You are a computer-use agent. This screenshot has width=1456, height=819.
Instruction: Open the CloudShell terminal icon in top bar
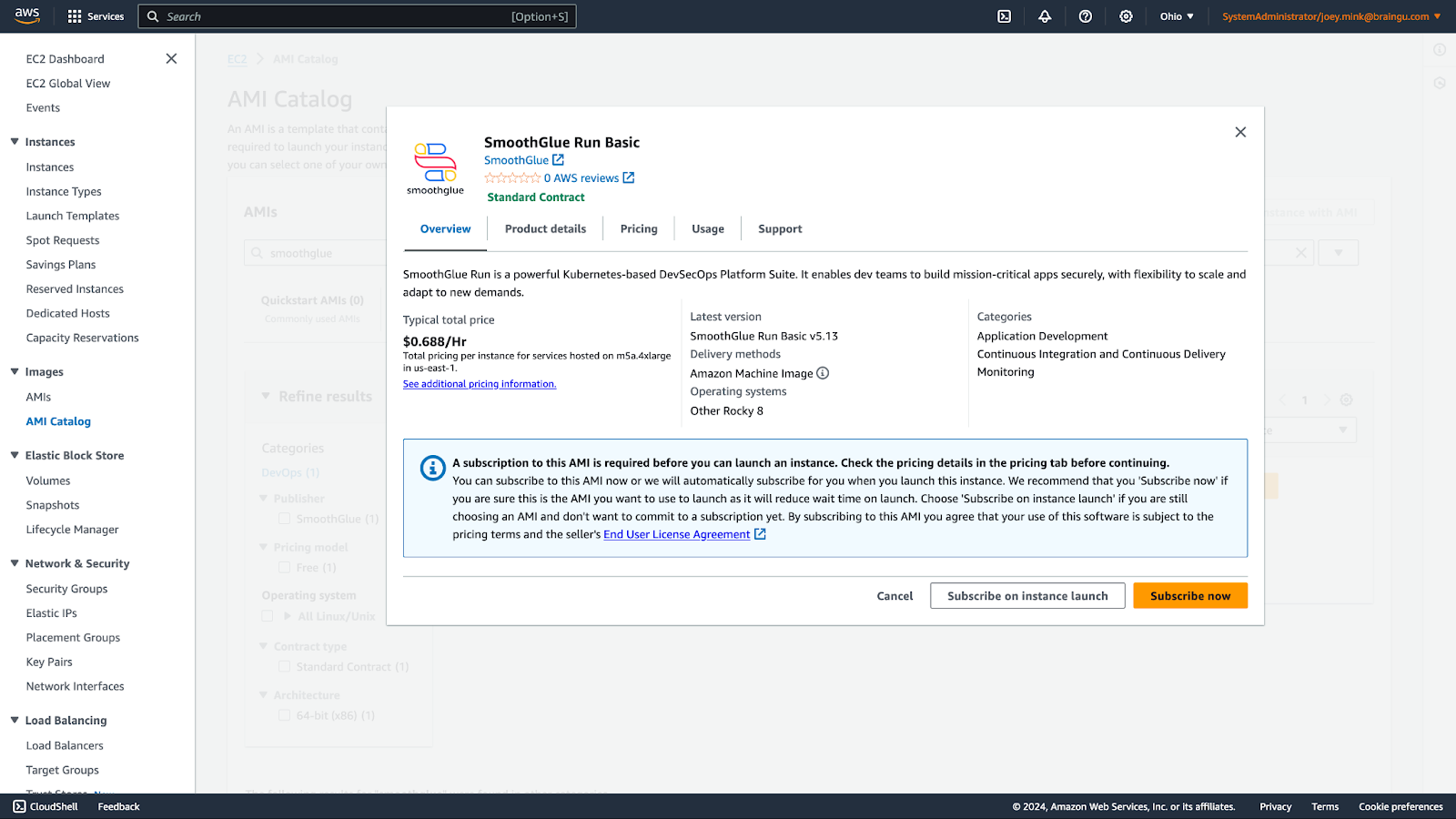pos(1005,16)
